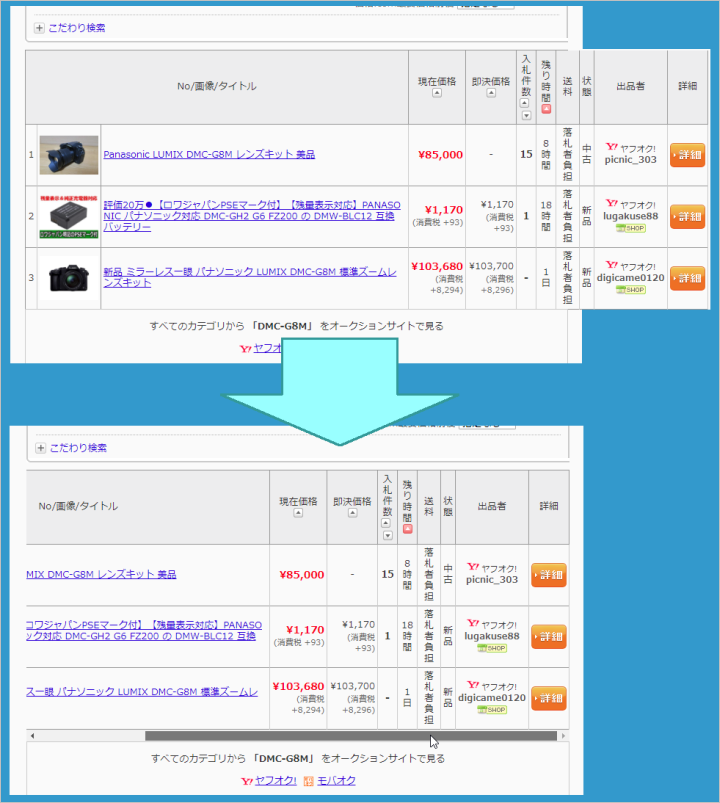Image resolution: width=720 pixels, height=803 pixels.
Task: Click the SHOP badge under digicame0120 in top table
Action: 631,290
